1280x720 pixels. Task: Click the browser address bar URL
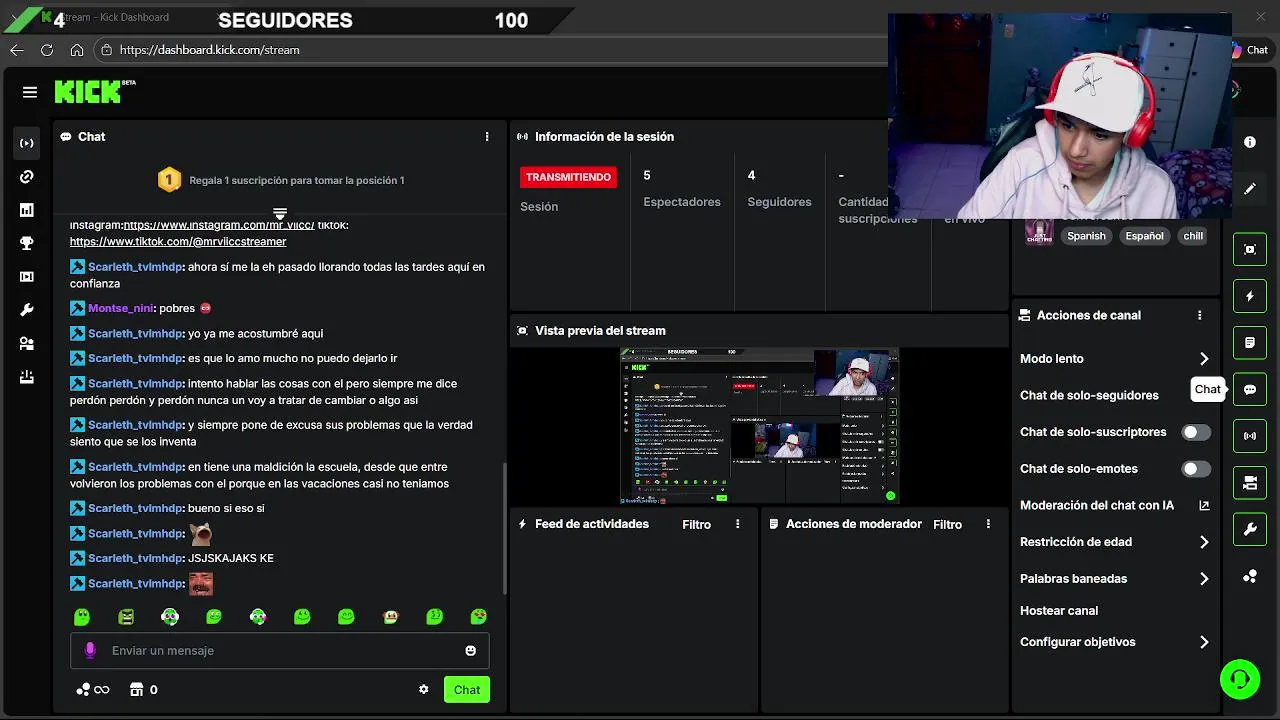[210, 50]
